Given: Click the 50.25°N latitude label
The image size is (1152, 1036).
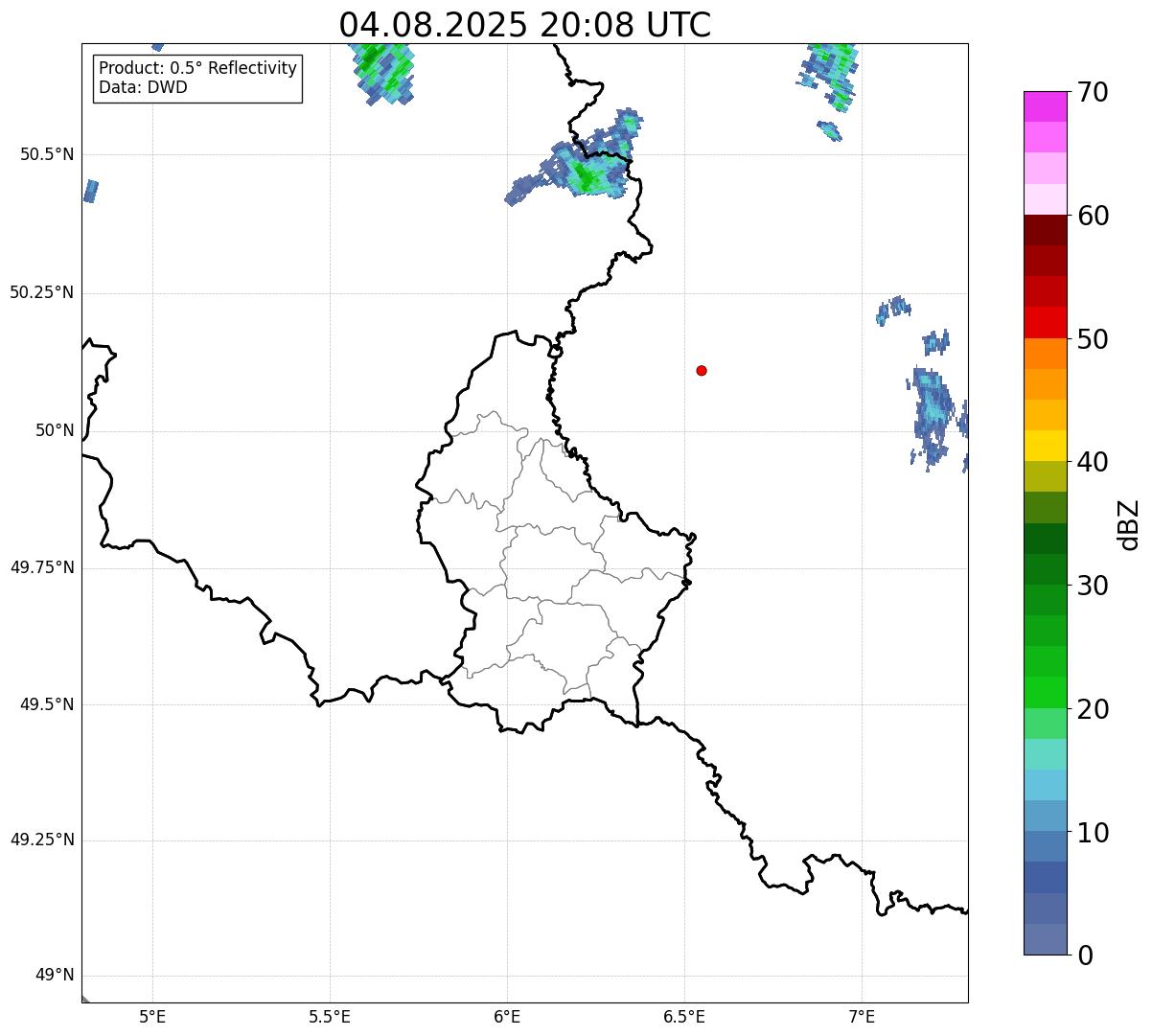Looking at the screenshot, I should point(41,292).
